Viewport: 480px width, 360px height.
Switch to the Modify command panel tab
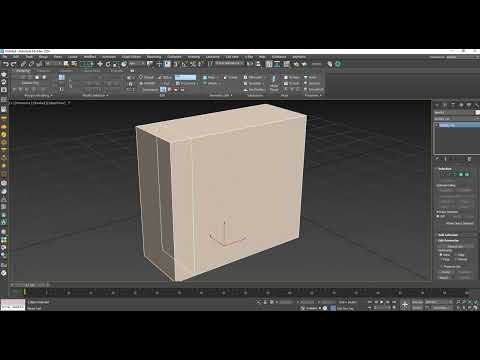(x=445, y=105)
